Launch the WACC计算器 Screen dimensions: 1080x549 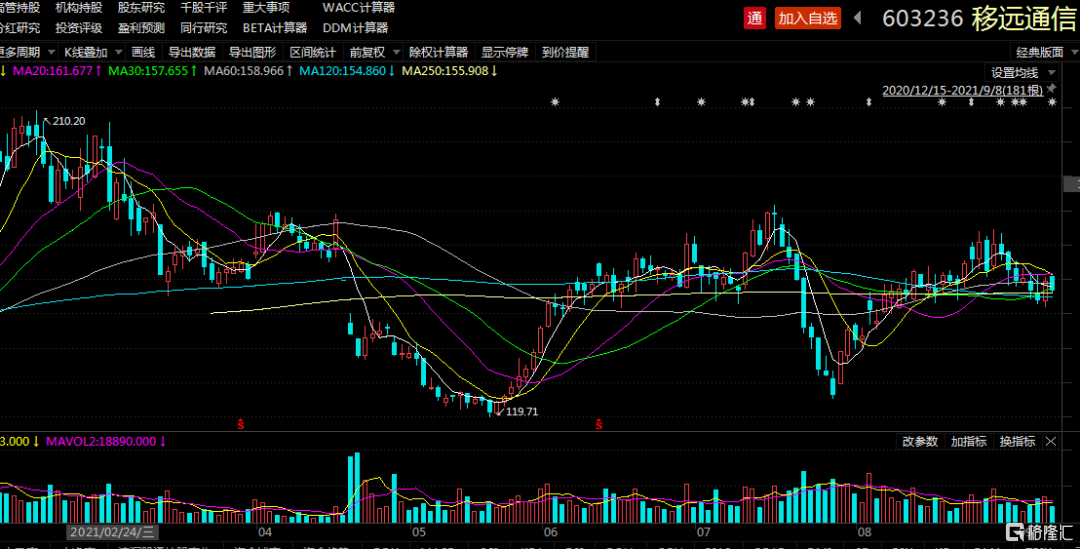click(359, 8)
